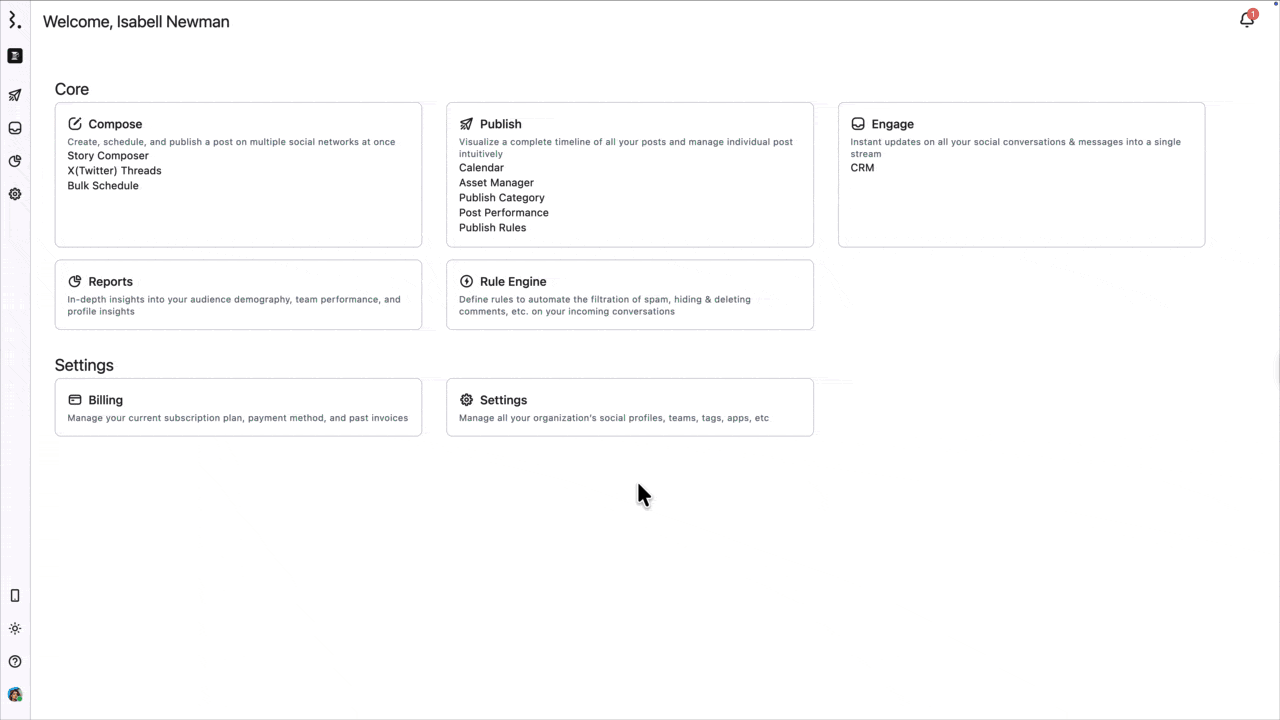Image resolution: width=1280 pixels, height=720 pixels.
Task: Click the mobile device icon in sidebar
Action: point(15,596)
